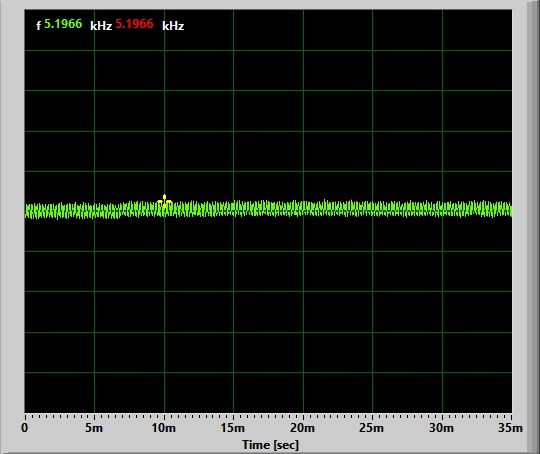Click the green waveform at 20m
The image size is (540, 454).
click(303, 209)
